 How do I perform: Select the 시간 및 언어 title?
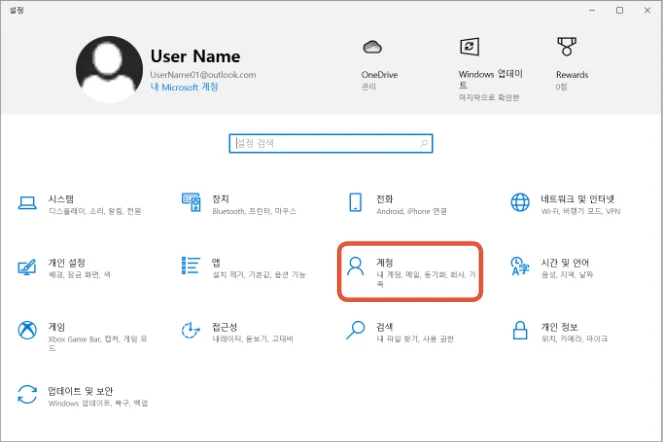point(565,263)
